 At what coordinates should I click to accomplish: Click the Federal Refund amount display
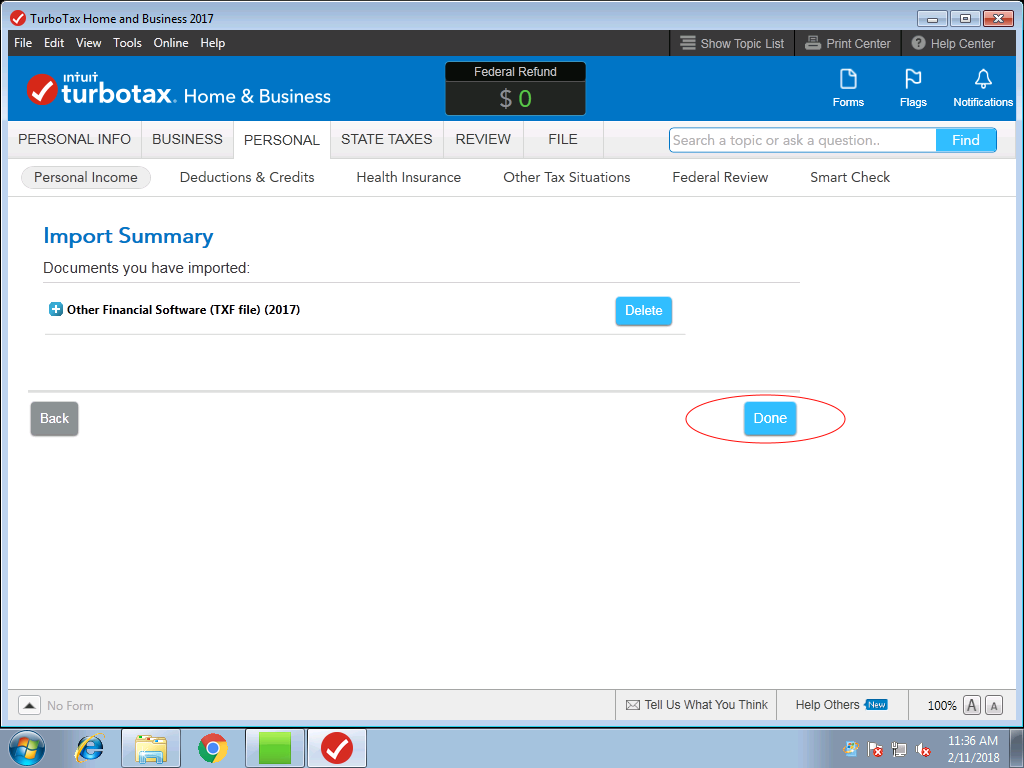(515, 99)
